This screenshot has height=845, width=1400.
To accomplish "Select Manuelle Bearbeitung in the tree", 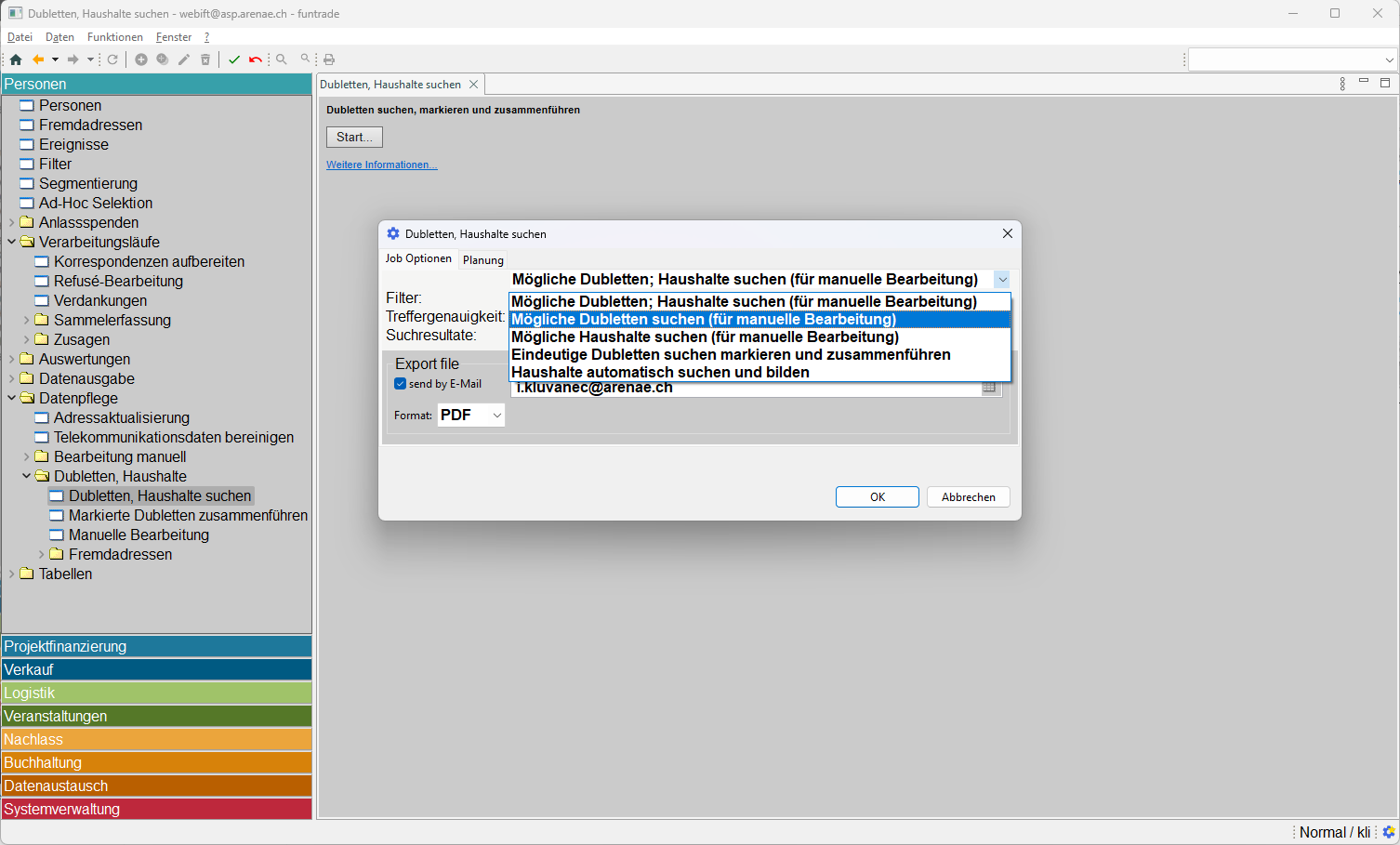I will coord(139,535).
